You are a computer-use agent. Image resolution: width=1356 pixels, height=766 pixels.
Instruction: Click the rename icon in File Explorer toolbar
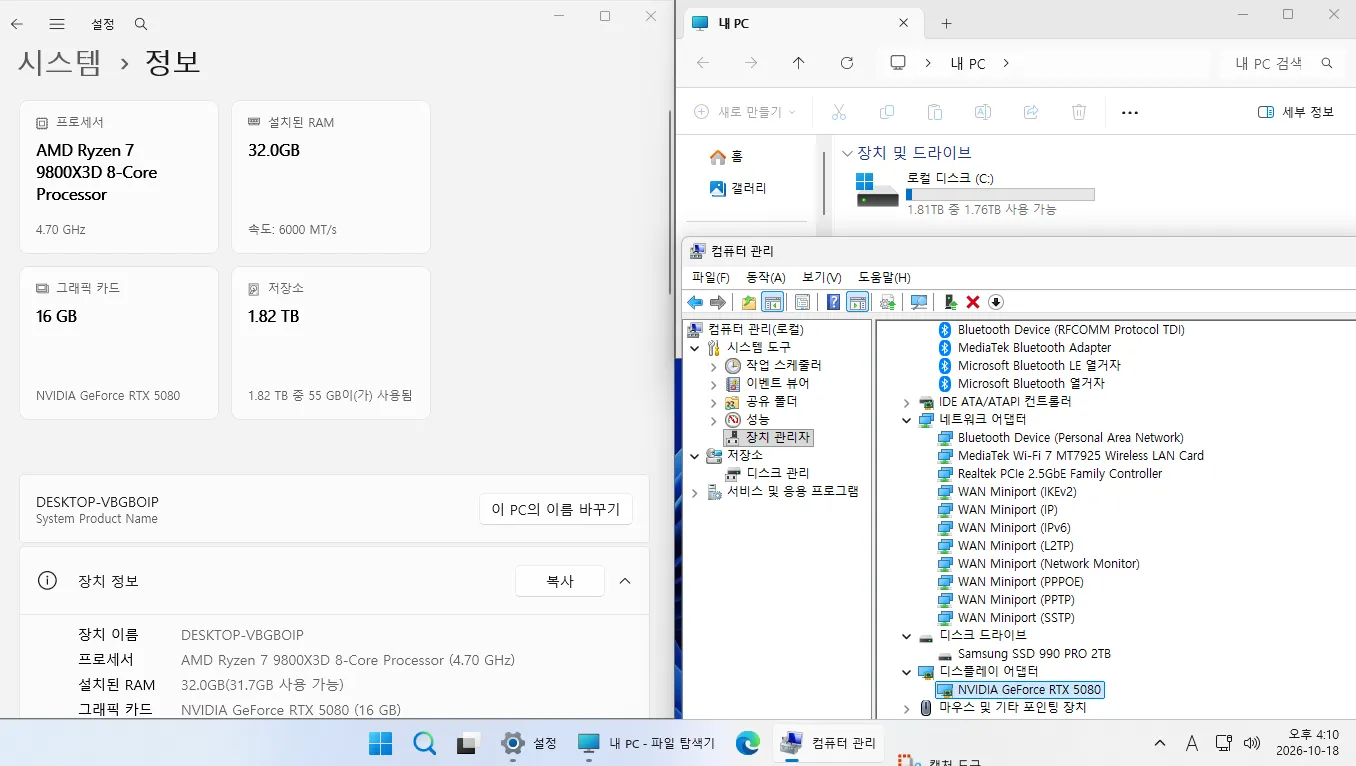tap(983, 112)
